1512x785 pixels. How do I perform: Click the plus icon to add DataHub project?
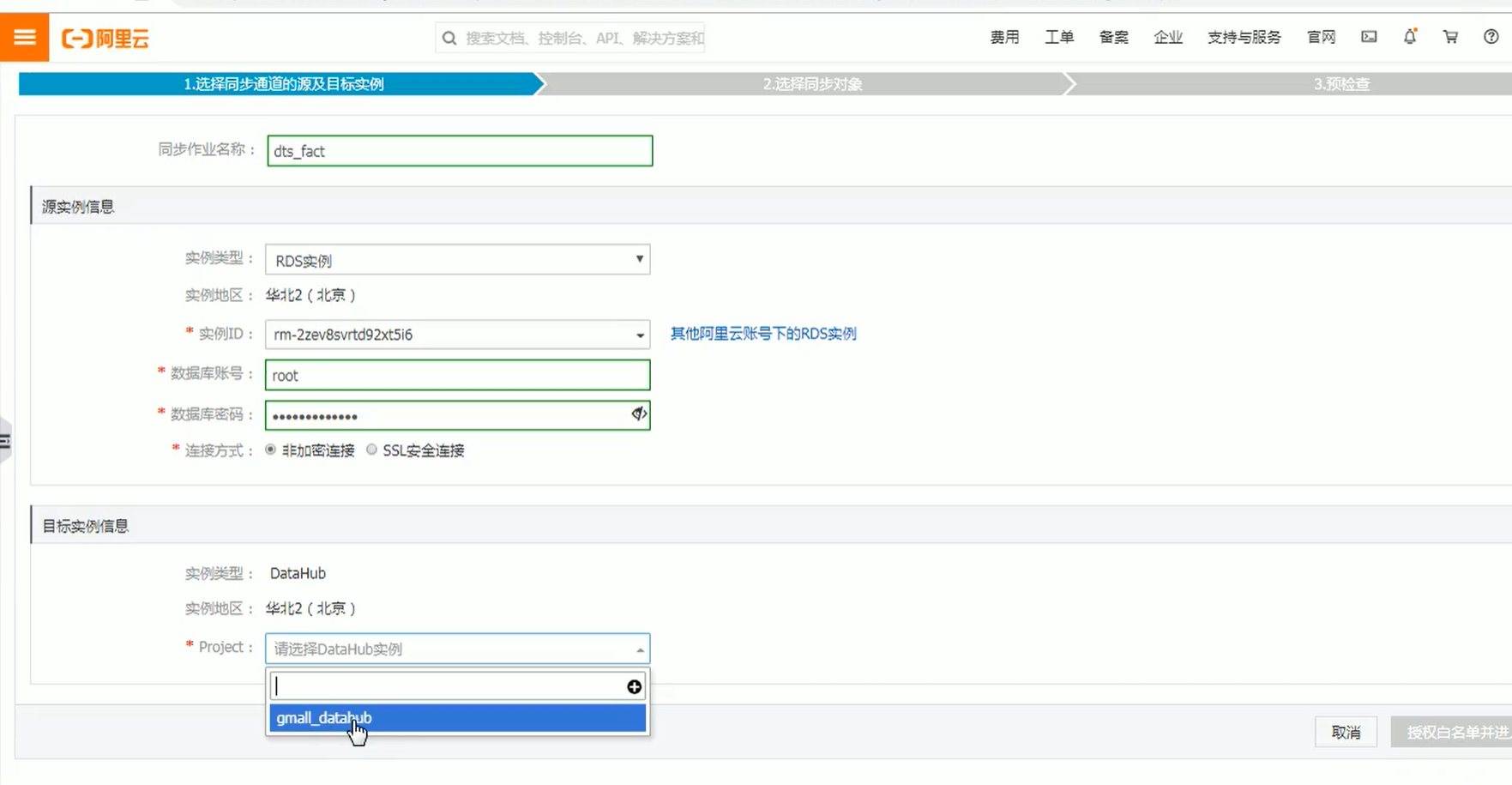pos(633,686)
